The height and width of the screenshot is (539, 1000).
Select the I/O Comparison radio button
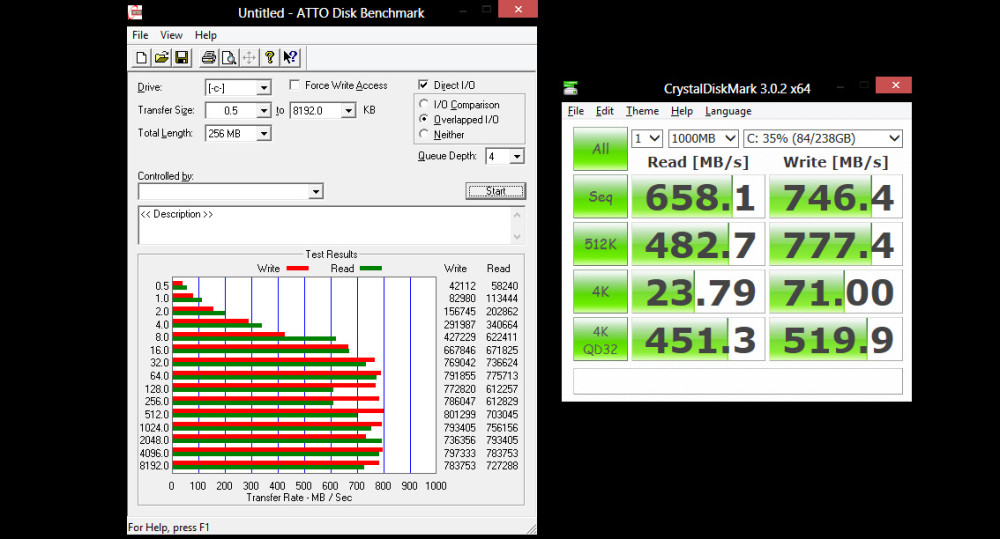tap(423, 104)
